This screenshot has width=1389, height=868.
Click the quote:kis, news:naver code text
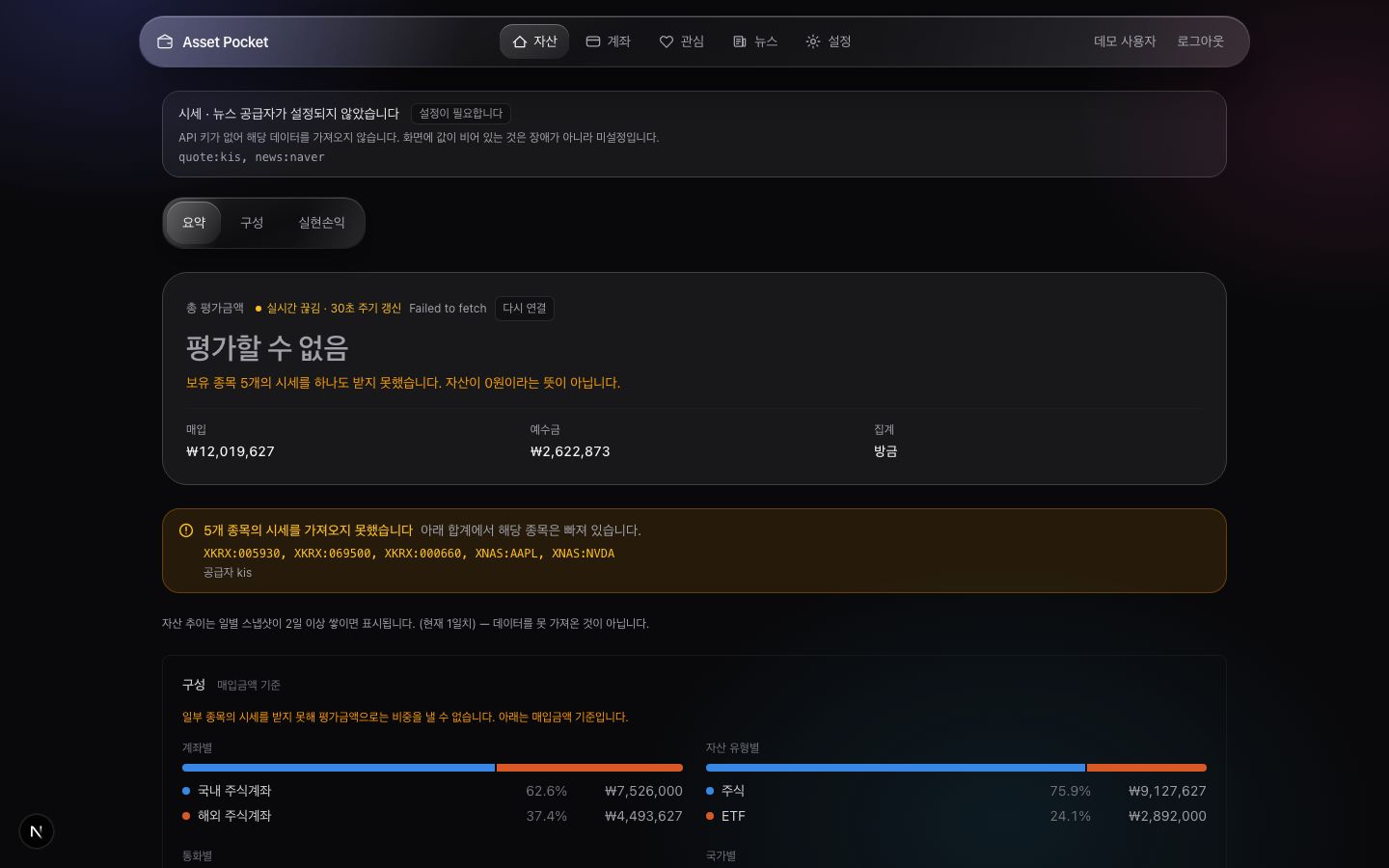pyautogui.click(x=252, y=157)
